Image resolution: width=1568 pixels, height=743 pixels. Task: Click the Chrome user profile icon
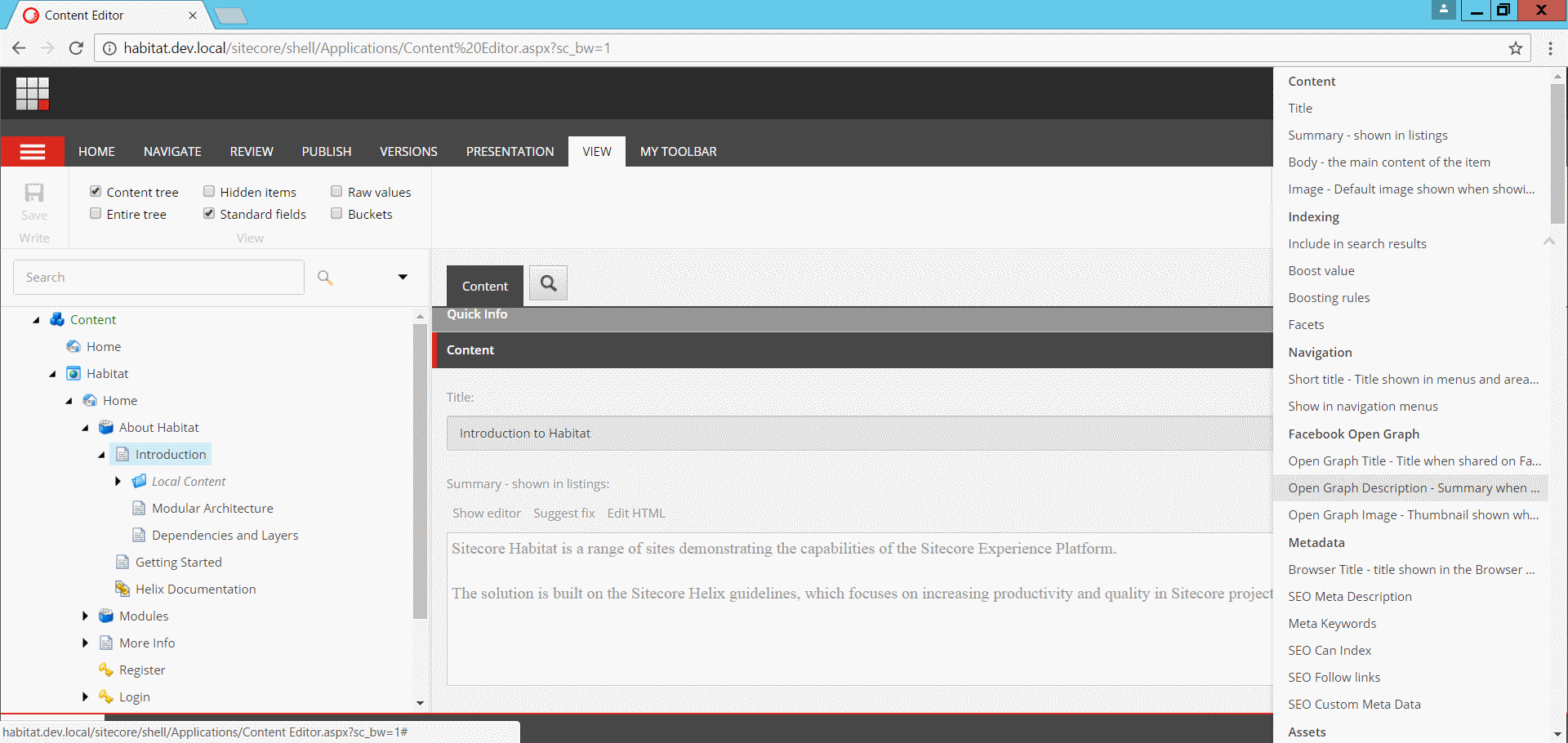1444,10
